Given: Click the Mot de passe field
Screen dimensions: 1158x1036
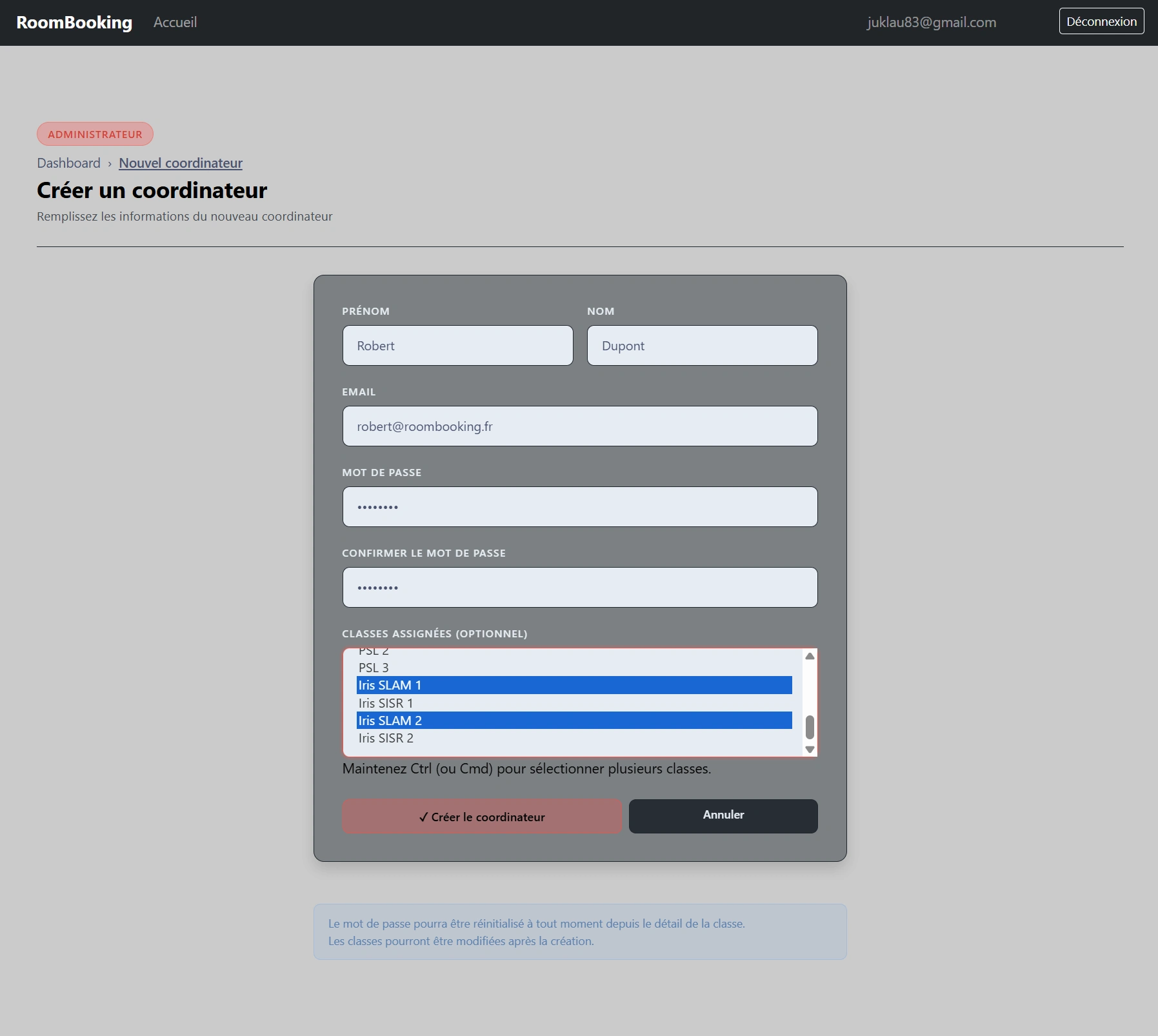Looking at the screenshot, I should click(x=579, y=506).
